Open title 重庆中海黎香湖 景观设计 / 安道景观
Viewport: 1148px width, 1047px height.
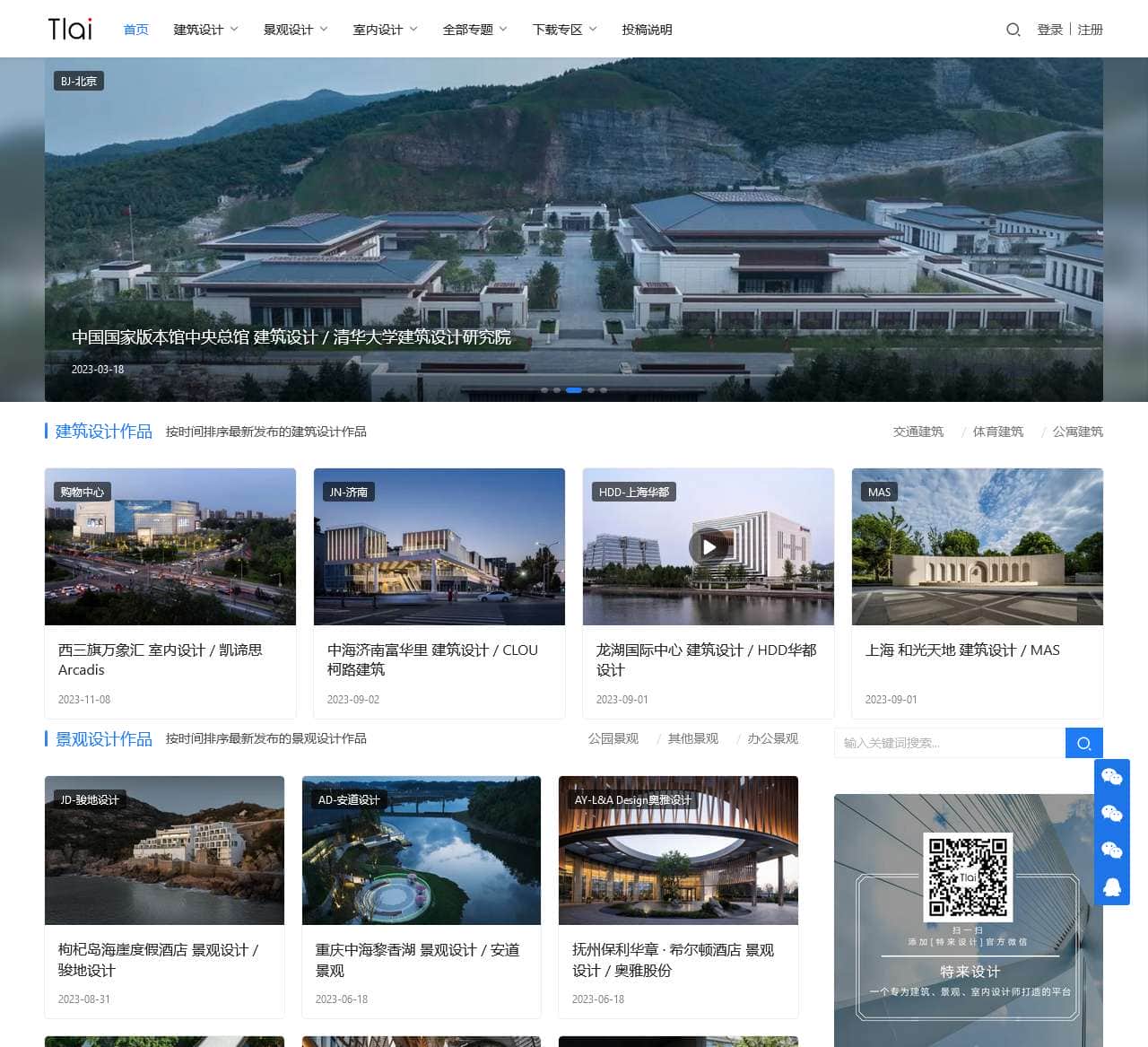418,960
